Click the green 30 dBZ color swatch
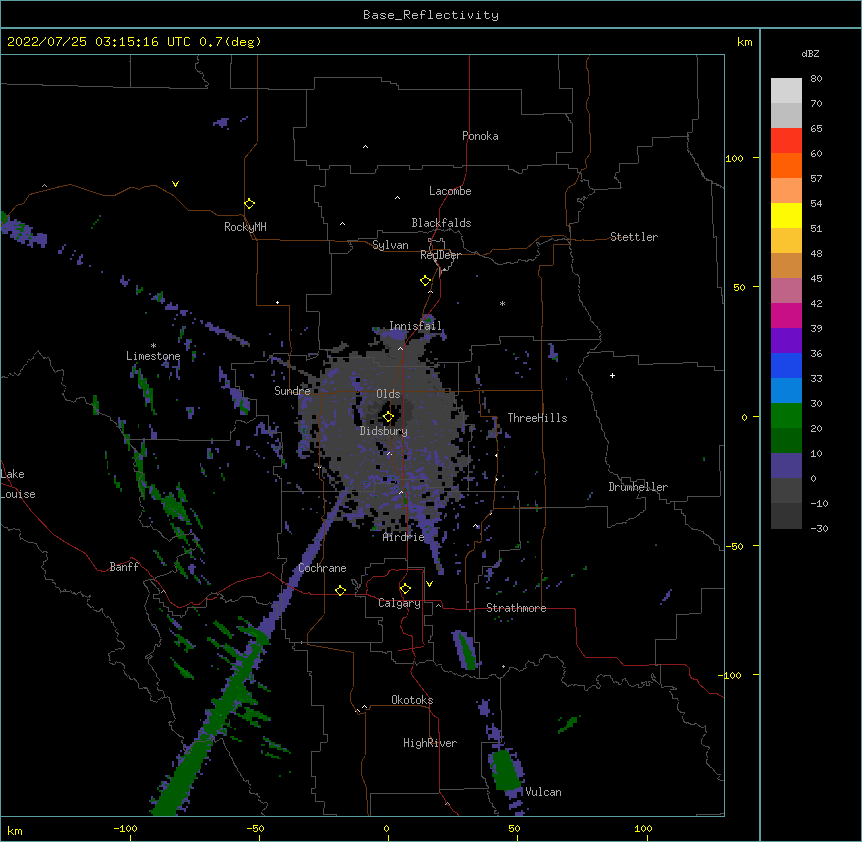This screenshot has width=862, height=842. click(786, 416)
